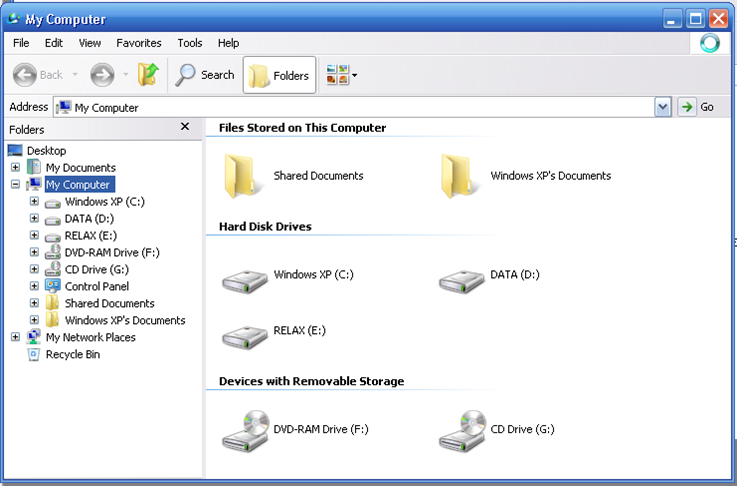Select My Computer in folder tree
The image size is (737, 486).
tap(80, 184)
